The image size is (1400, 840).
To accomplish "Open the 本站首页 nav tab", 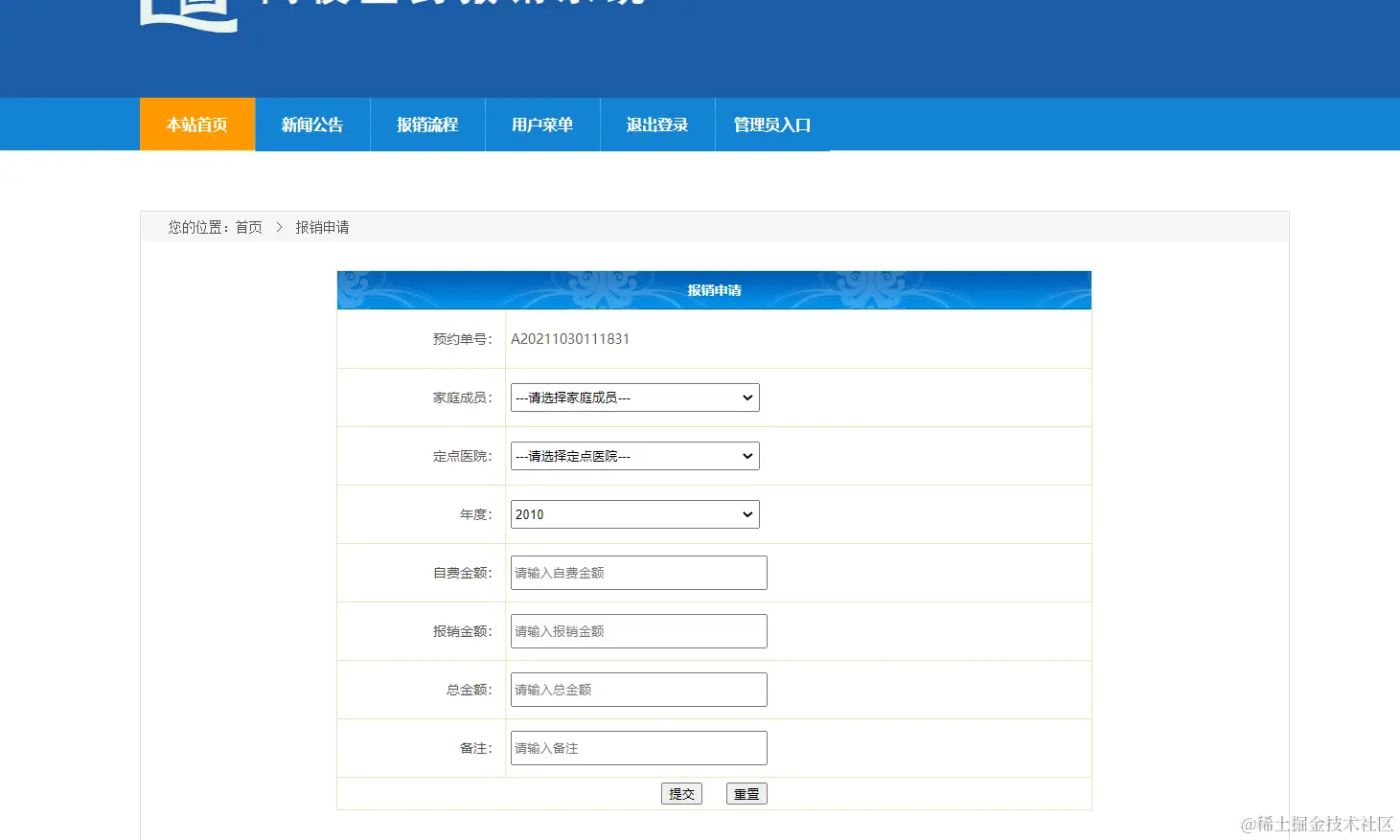I will click(197, 125).
